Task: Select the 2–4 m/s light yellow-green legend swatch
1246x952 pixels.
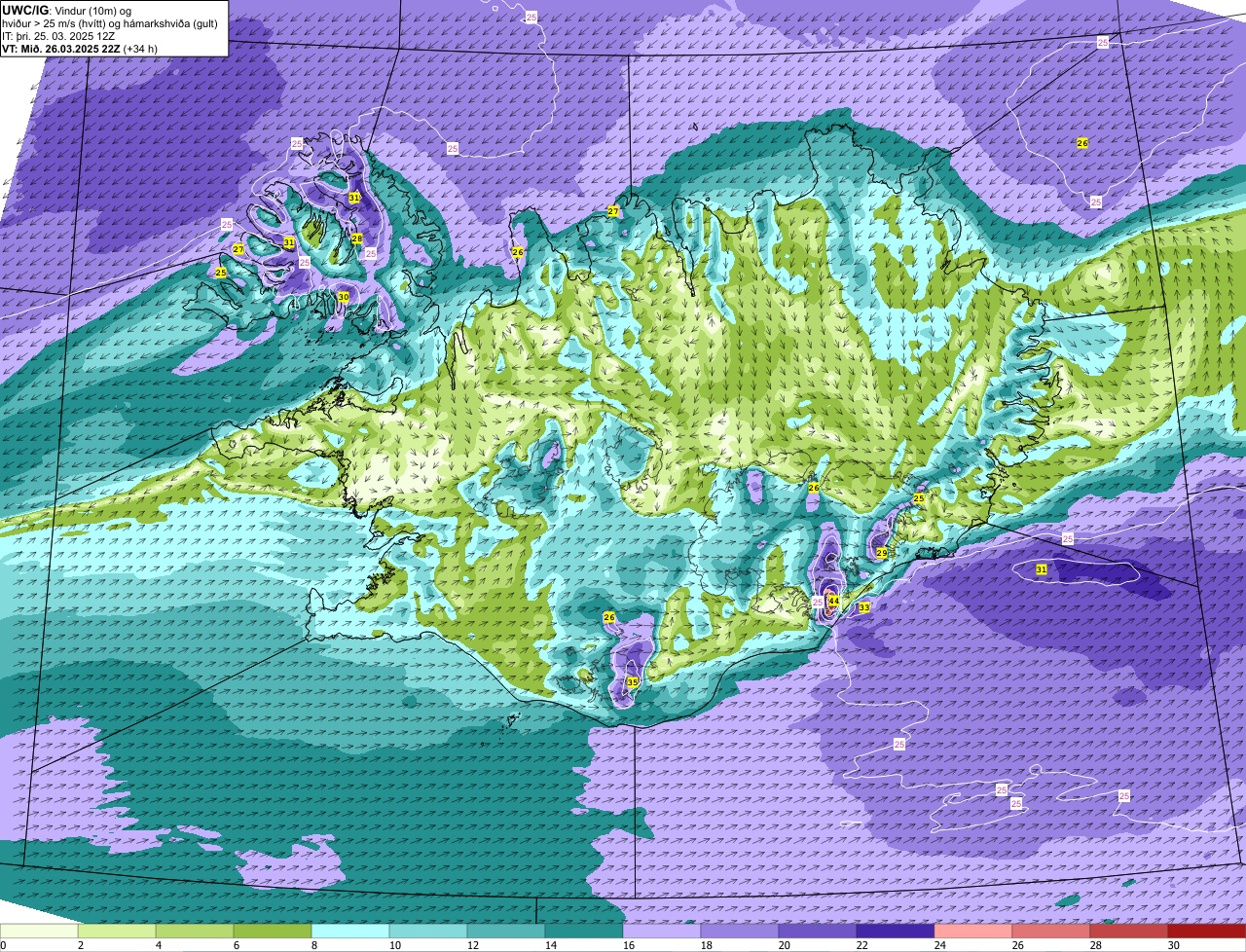Action: pos(117,932)
